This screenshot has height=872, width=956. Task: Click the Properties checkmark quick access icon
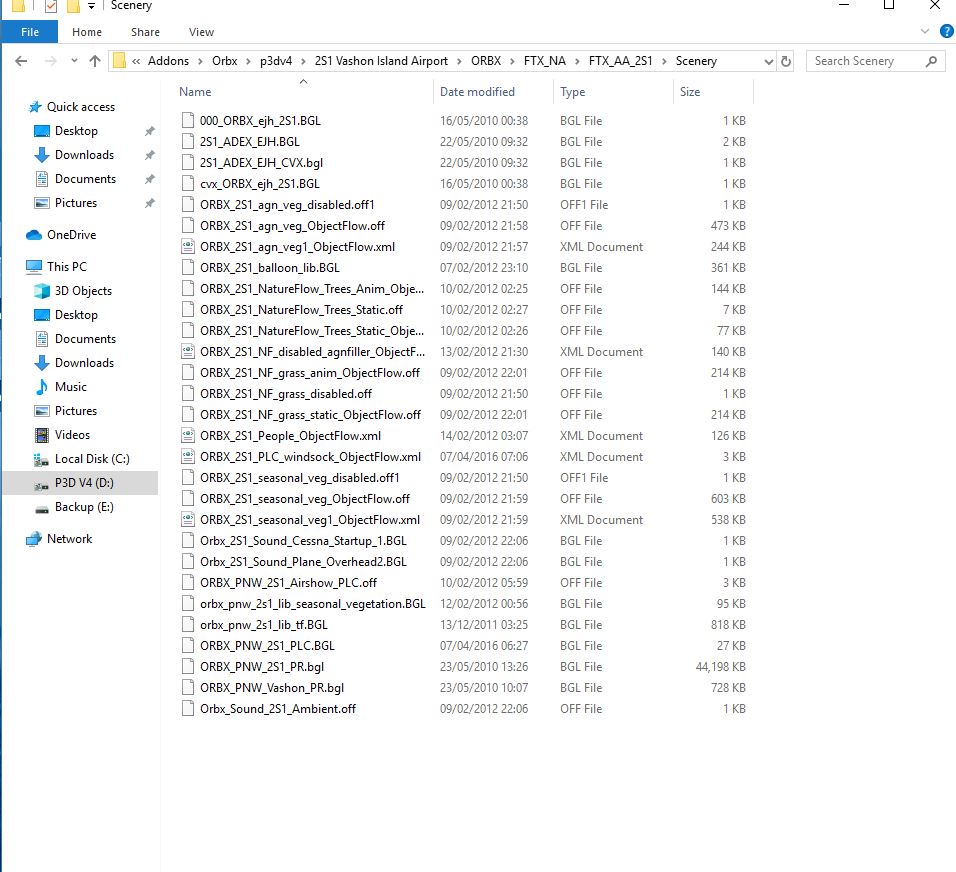click(x=51, y=6)
